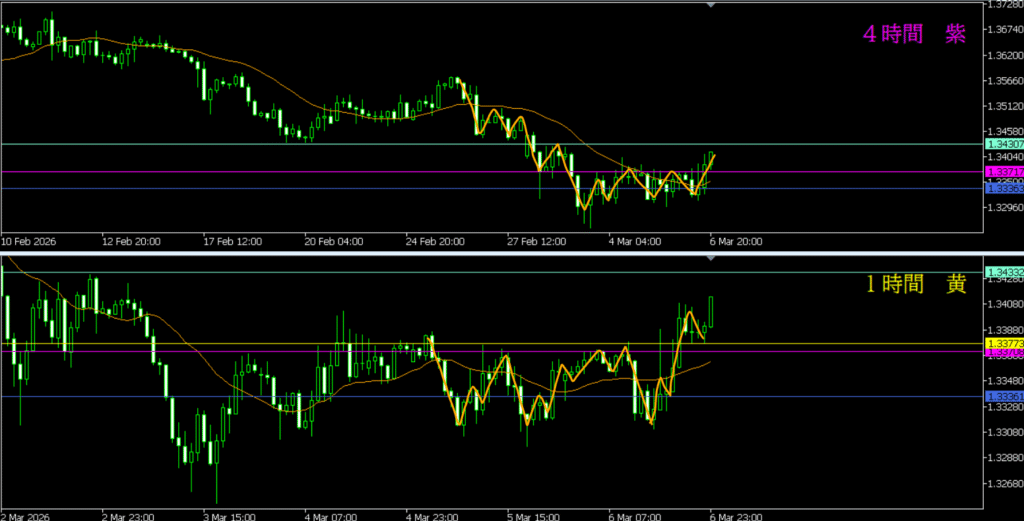Image resolution: width=1024 pixels, height=521 pixels.
Task: Select the '20 Feb 04:00' time label
Action: pyautogui.click(x=332, y=241)
